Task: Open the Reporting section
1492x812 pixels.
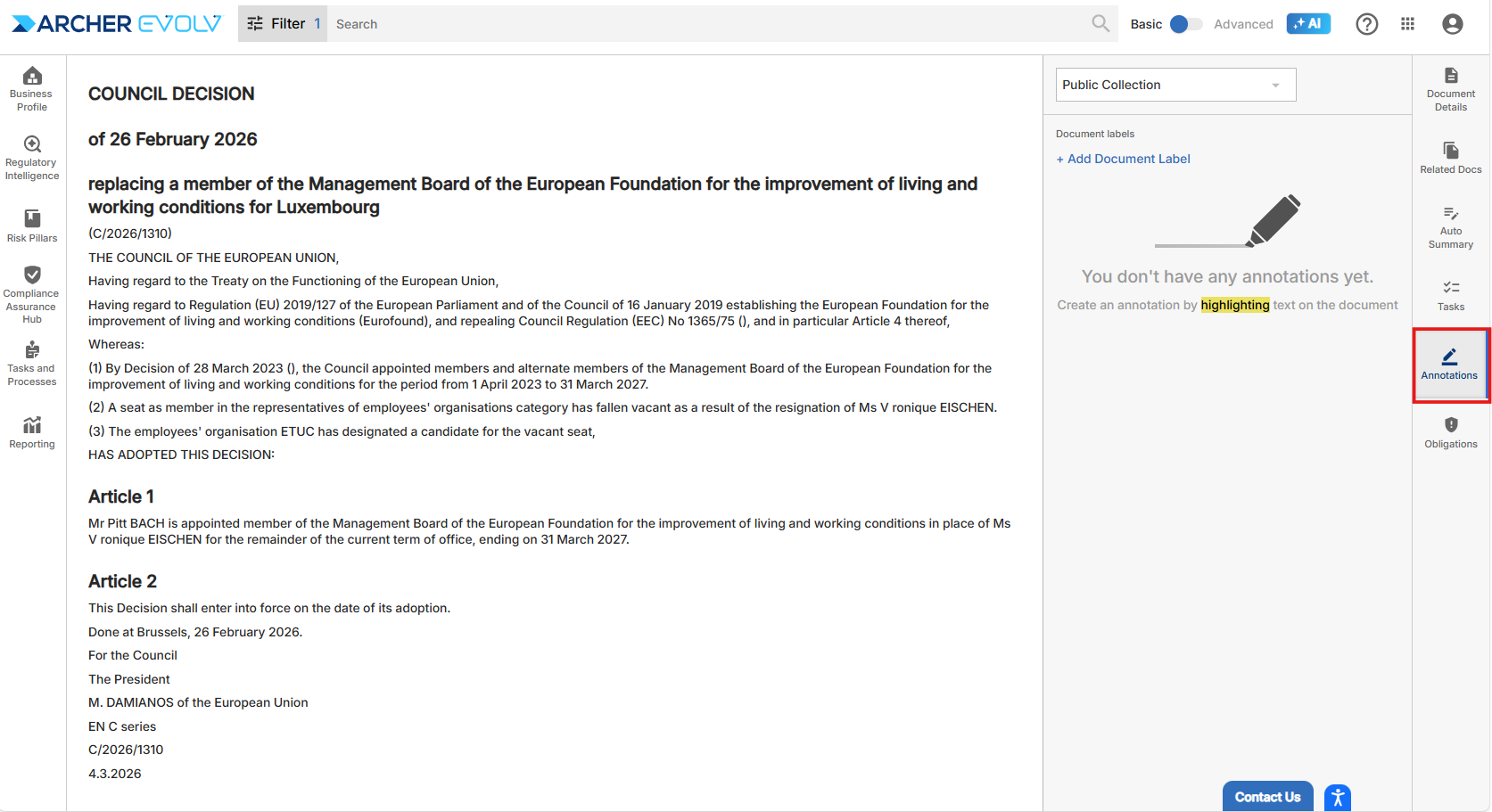Action: [x=32, y=431]
